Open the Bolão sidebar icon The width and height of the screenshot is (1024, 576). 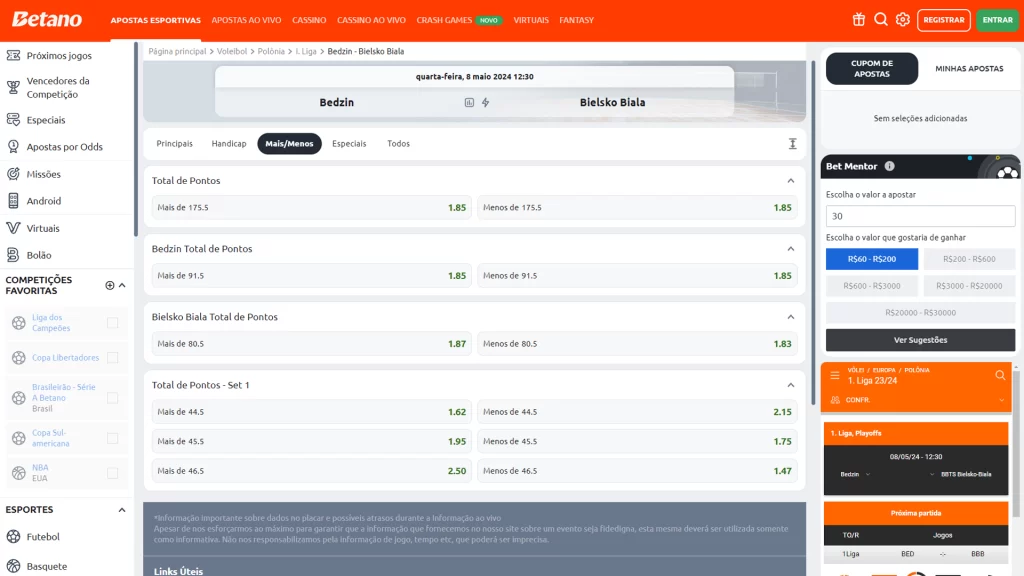(x=13, y=255)
